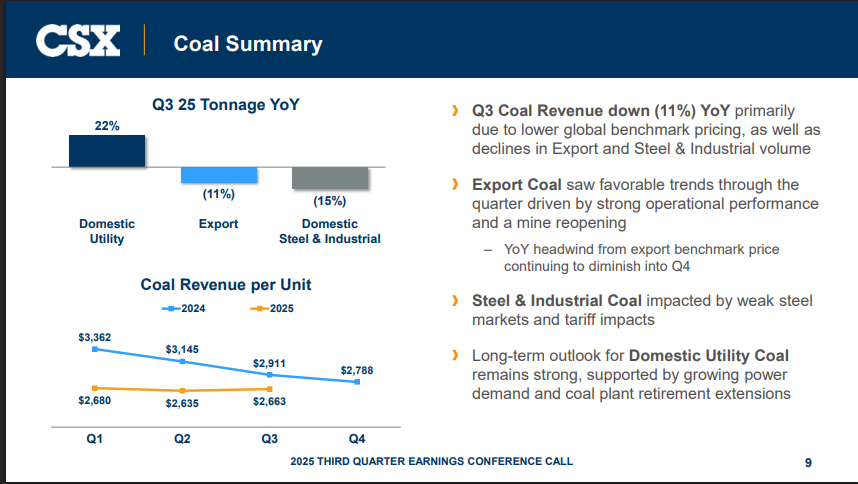Click the Coal Revenue per Unit chart title
Viewport: 858px width, 484px height.
click(225, 285)
